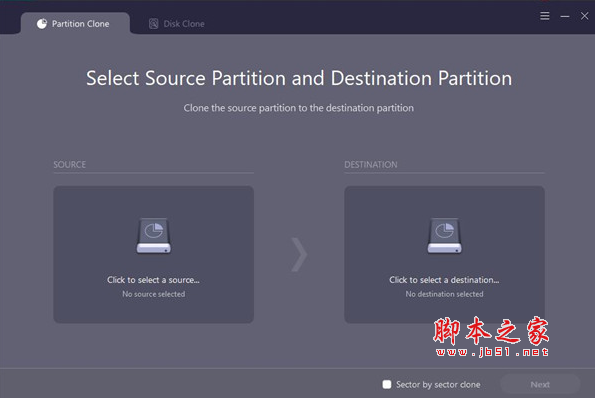Click the destination drive icon
The width and height of the screenshot is (595, 398).
pyautogui.click(x=444, y=236)
